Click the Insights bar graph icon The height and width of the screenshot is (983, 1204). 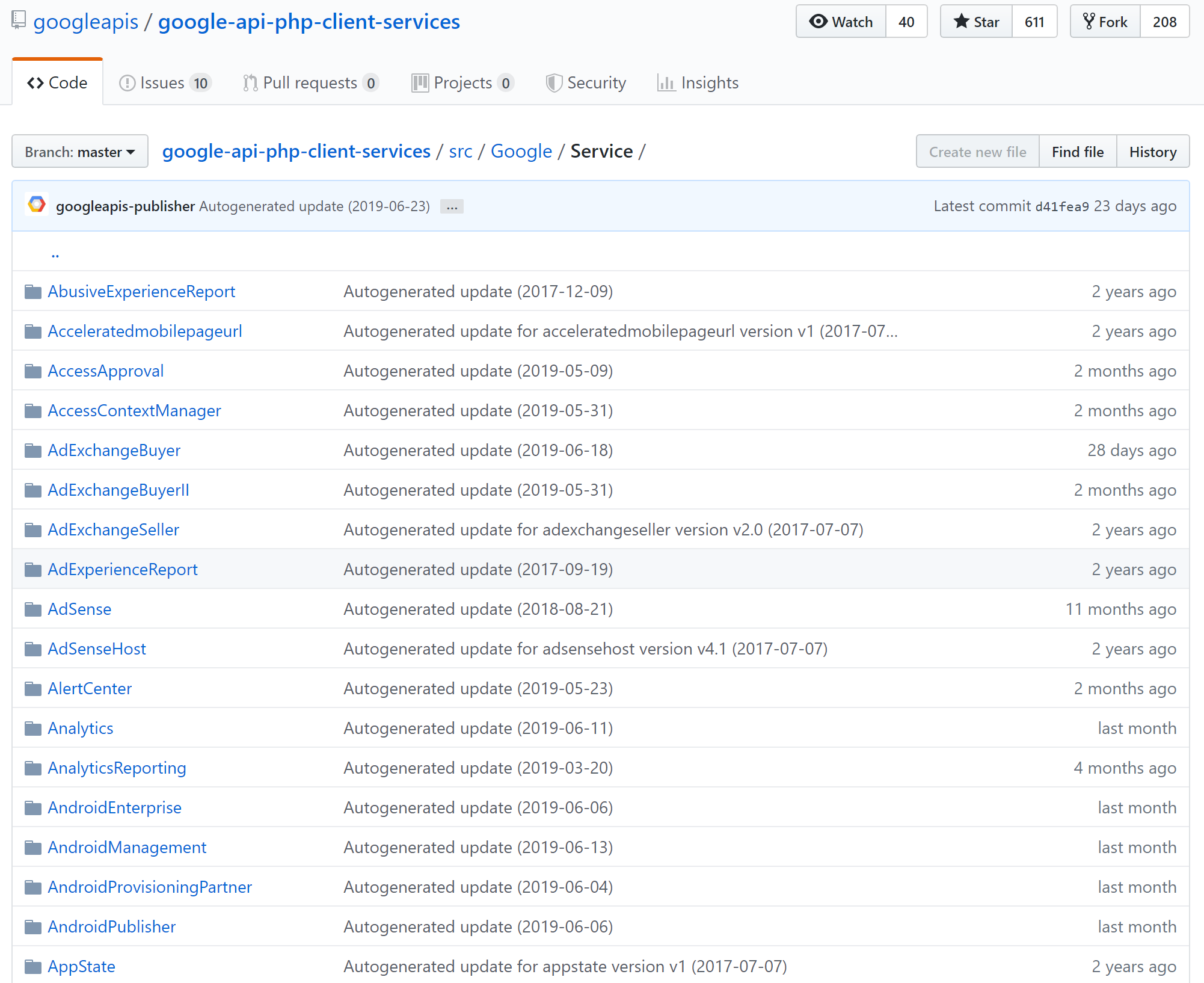tap(666, 83)
